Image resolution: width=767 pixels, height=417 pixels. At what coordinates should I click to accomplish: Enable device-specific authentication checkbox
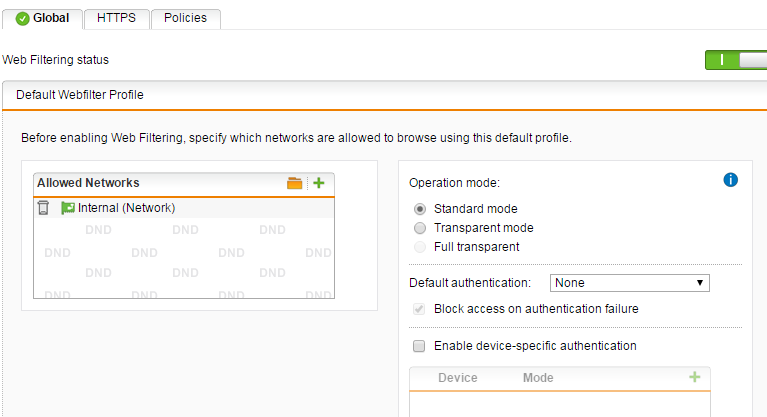coord(419,346)
